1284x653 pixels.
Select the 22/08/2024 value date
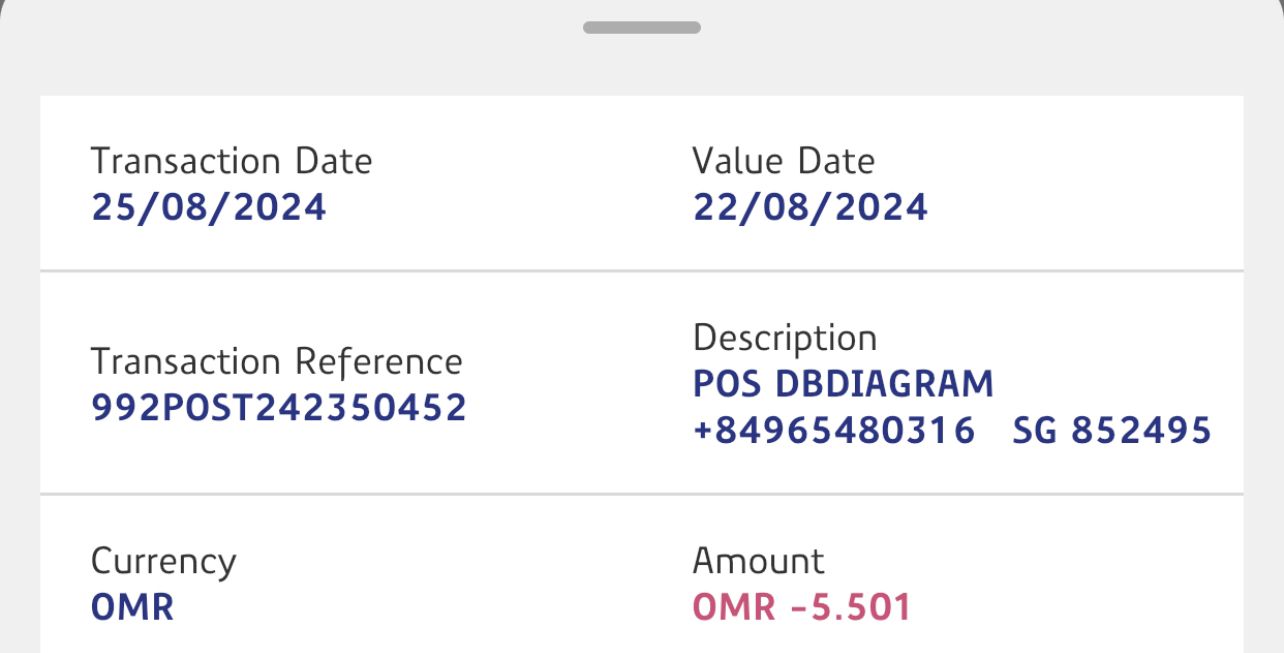pyautogui.click(x=810, y=207)
